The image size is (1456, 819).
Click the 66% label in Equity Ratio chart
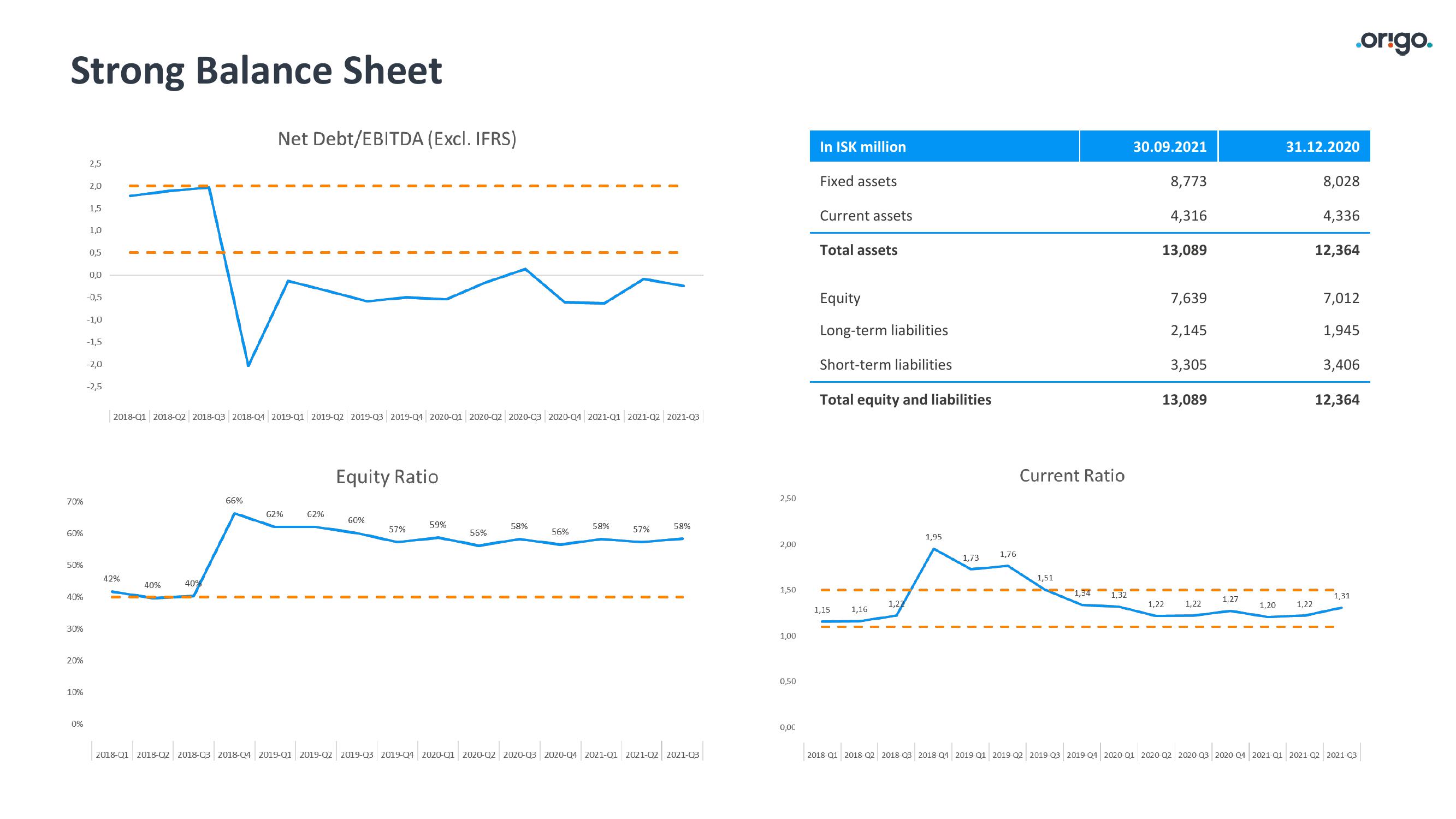[234, 501]
